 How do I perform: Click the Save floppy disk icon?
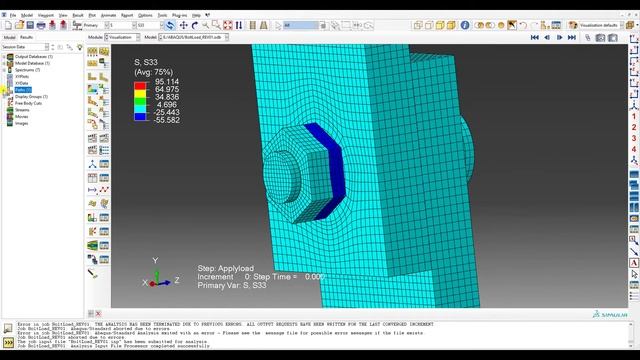tap(30, 25)
